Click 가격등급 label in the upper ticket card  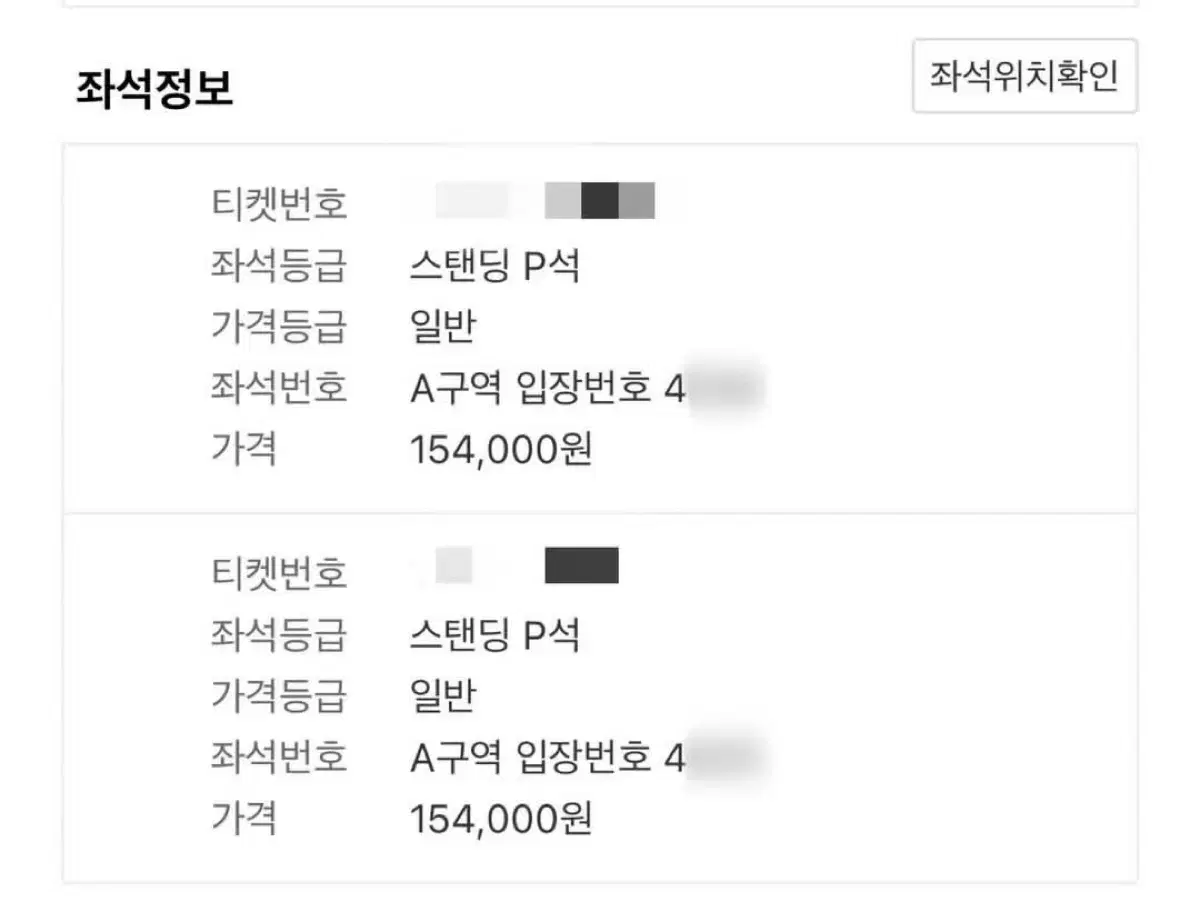(279, 327)
